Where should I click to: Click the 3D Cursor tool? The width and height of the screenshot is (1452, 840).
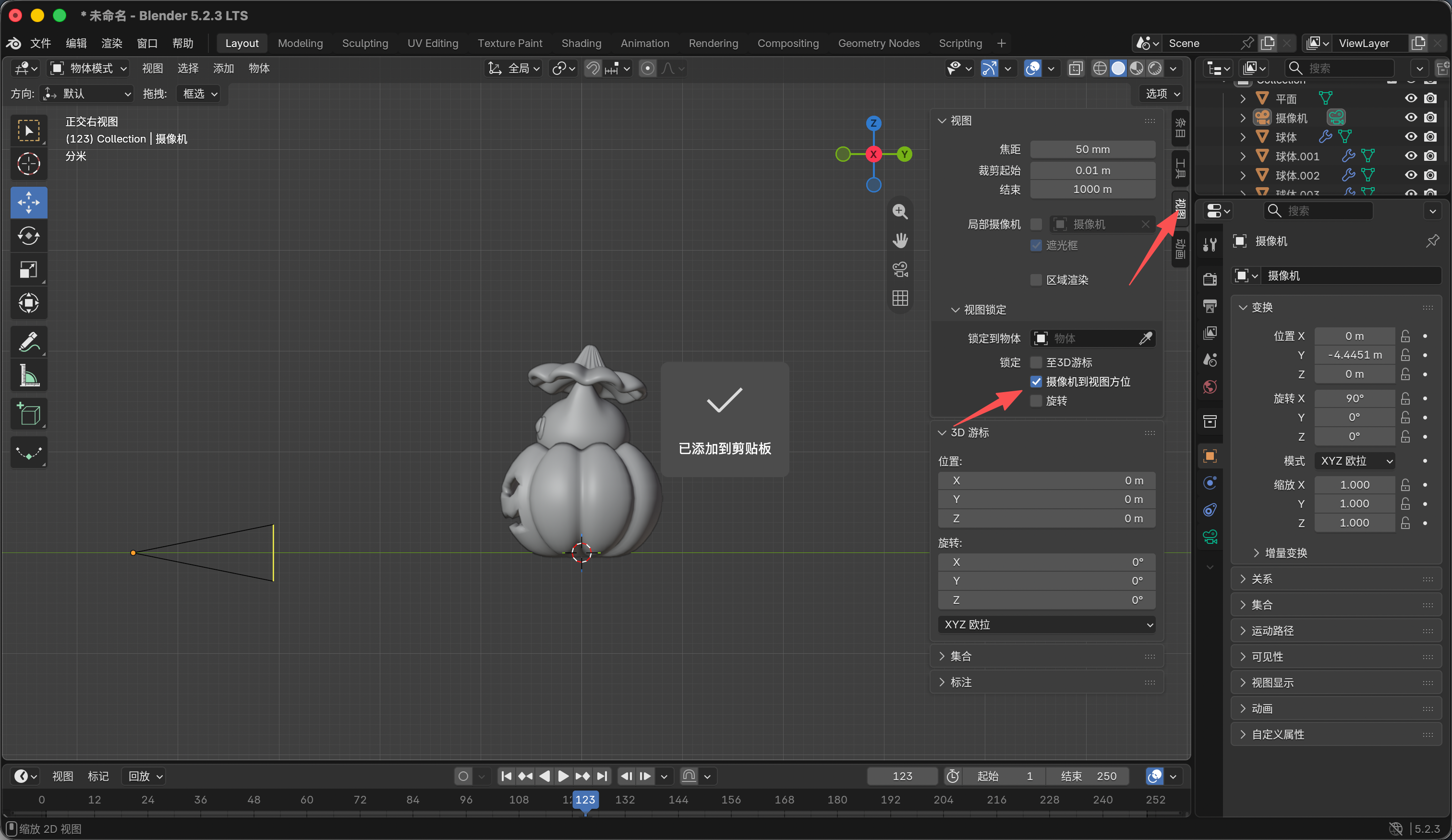(x=28, y=164)
